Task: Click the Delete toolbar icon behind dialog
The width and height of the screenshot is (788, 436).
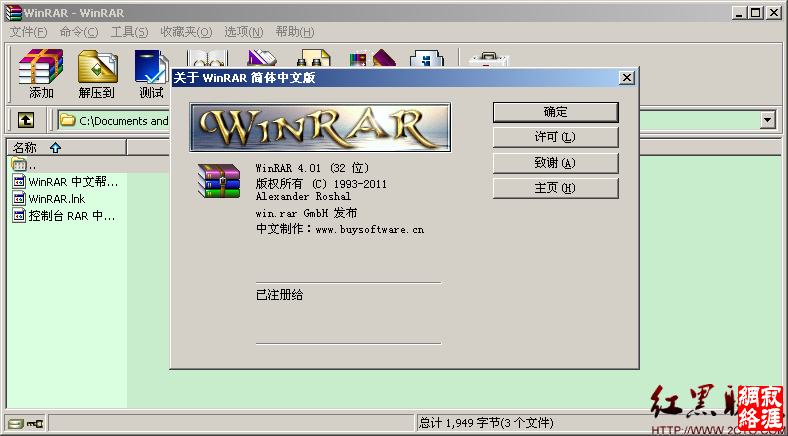Action: tap(262, 57)
